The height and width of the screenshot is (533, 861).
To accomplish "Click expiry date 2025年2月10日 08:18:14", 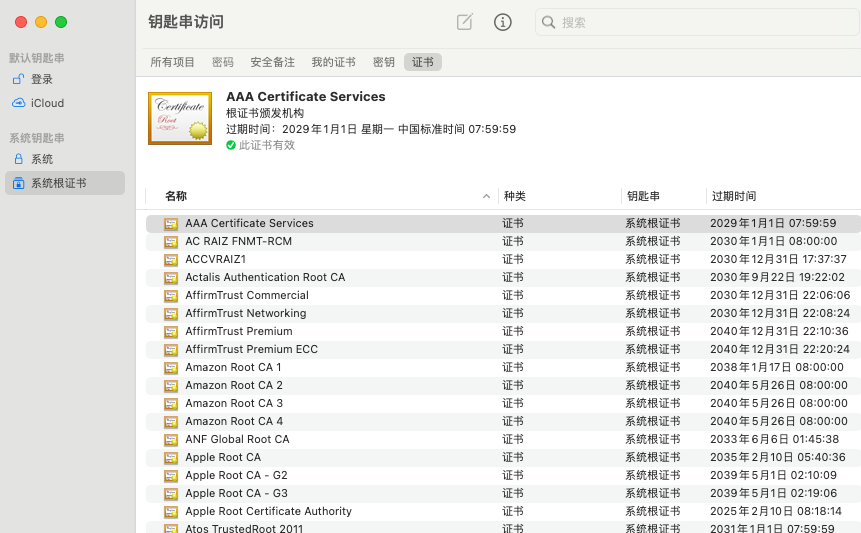I will point(776,512).
